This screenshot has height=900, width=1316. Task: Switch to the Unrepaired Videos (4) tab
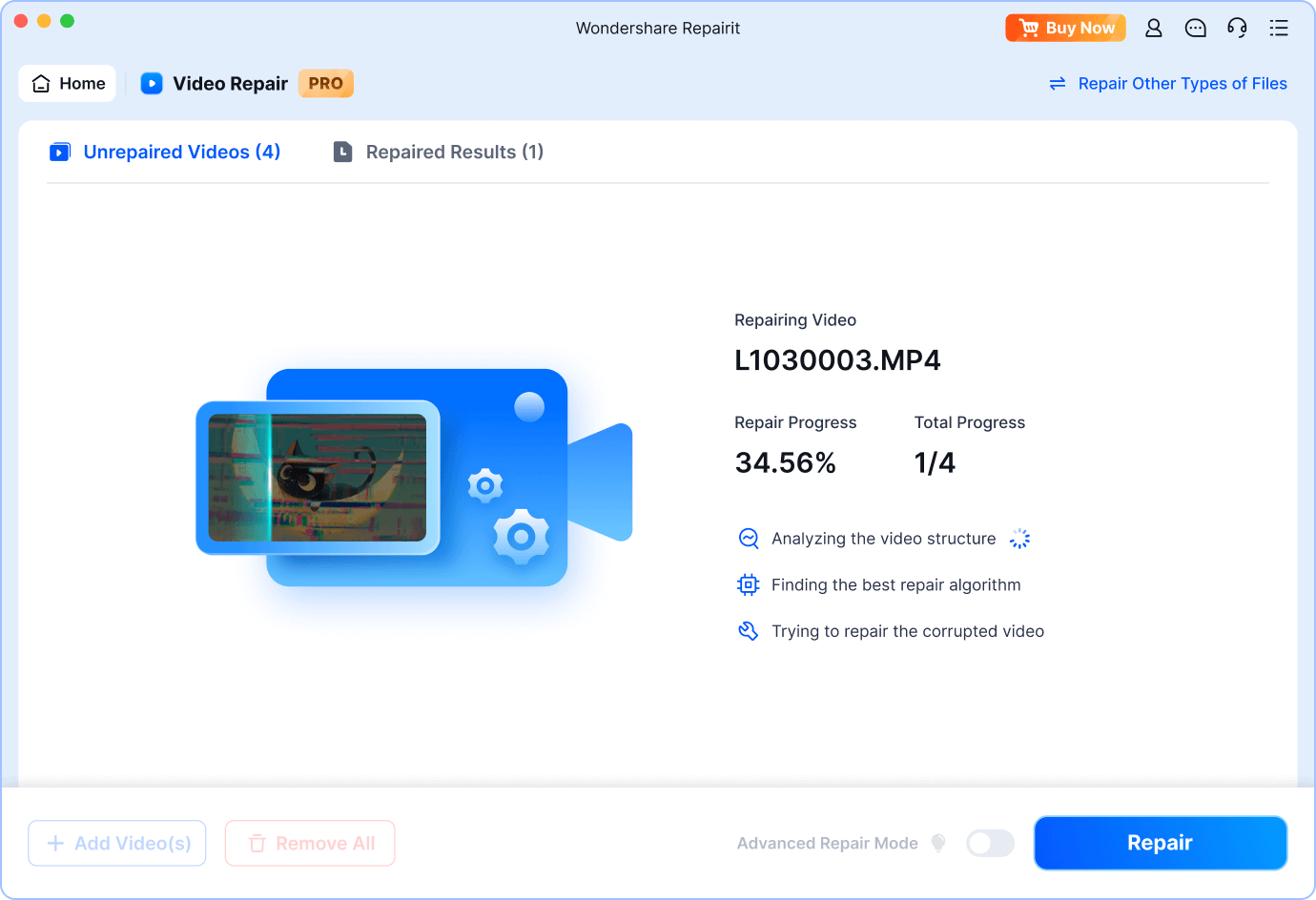tap(165, 152)
